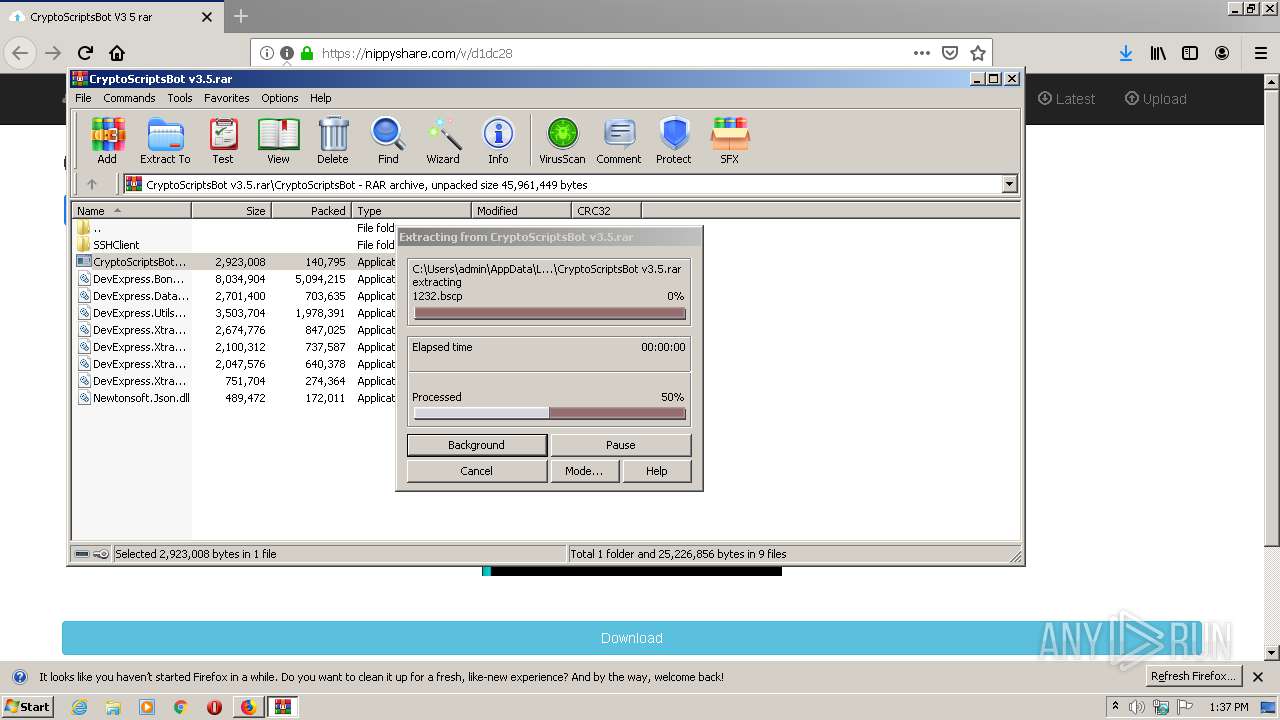
Task: Open WinRAR Favorites menu
Action: point(227,98)
